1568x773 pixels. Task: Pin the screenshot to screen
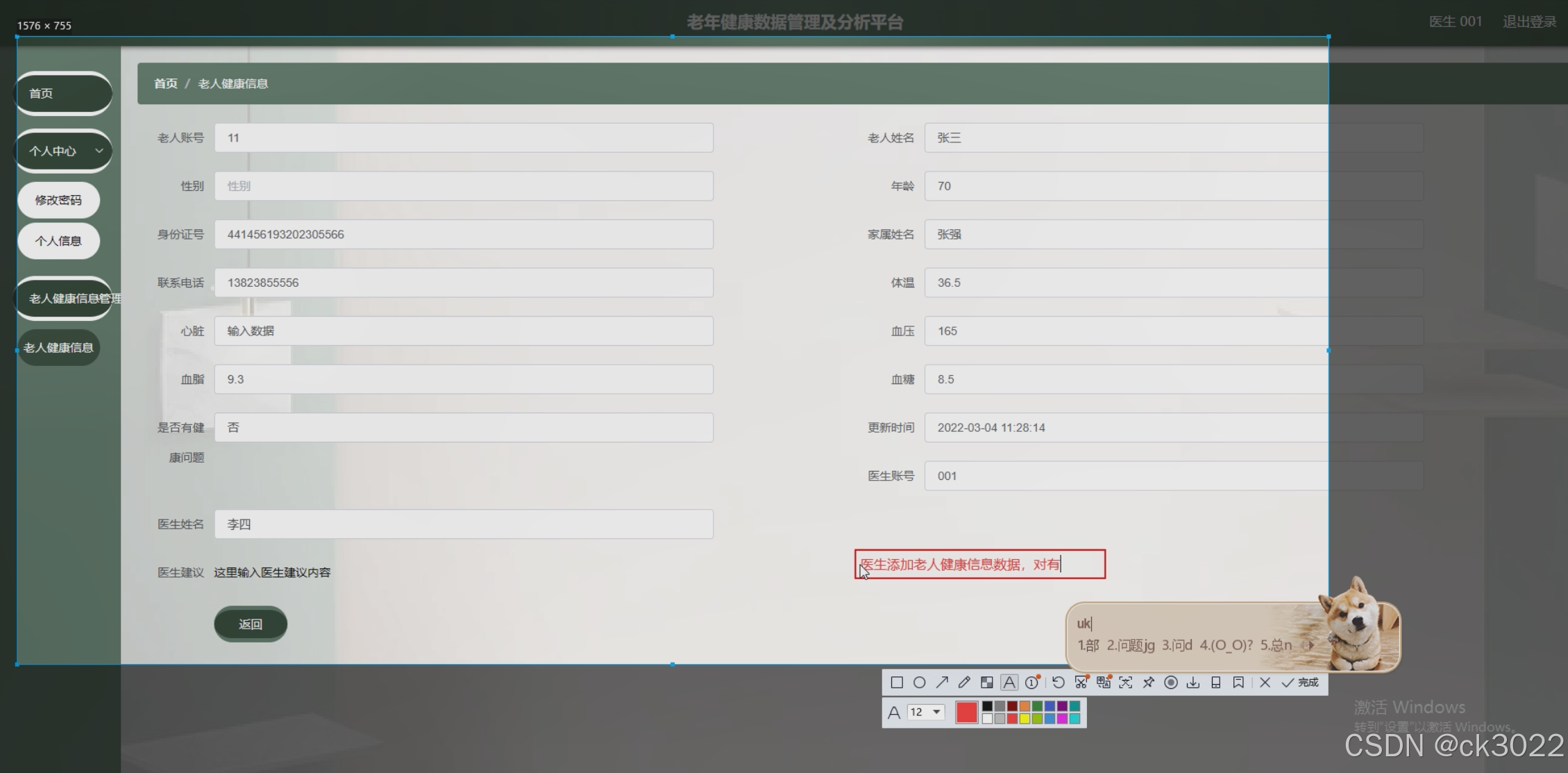(1148, 683)
